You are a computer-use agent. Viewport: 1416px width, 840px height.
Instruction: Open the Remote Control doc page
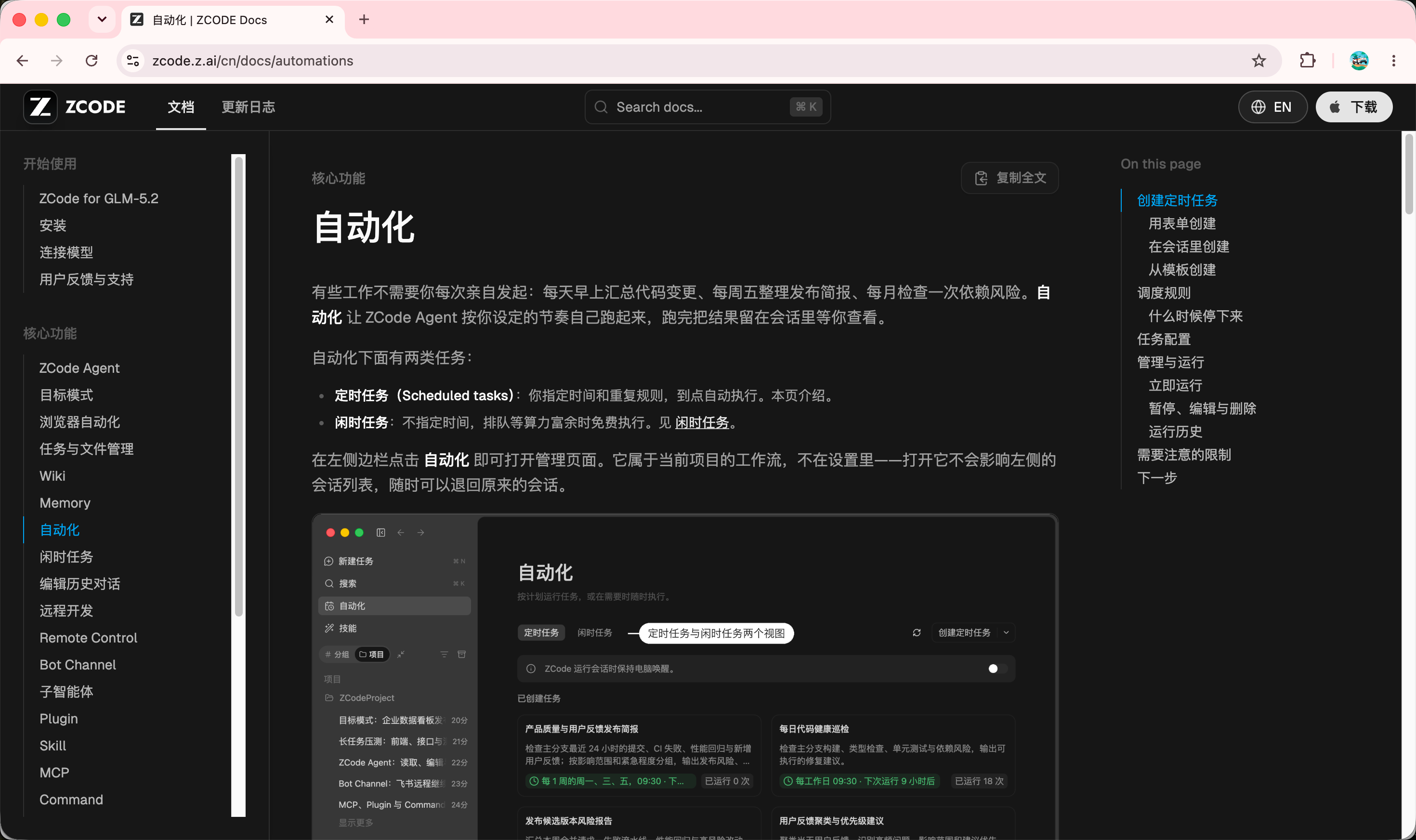pos(88,638)
